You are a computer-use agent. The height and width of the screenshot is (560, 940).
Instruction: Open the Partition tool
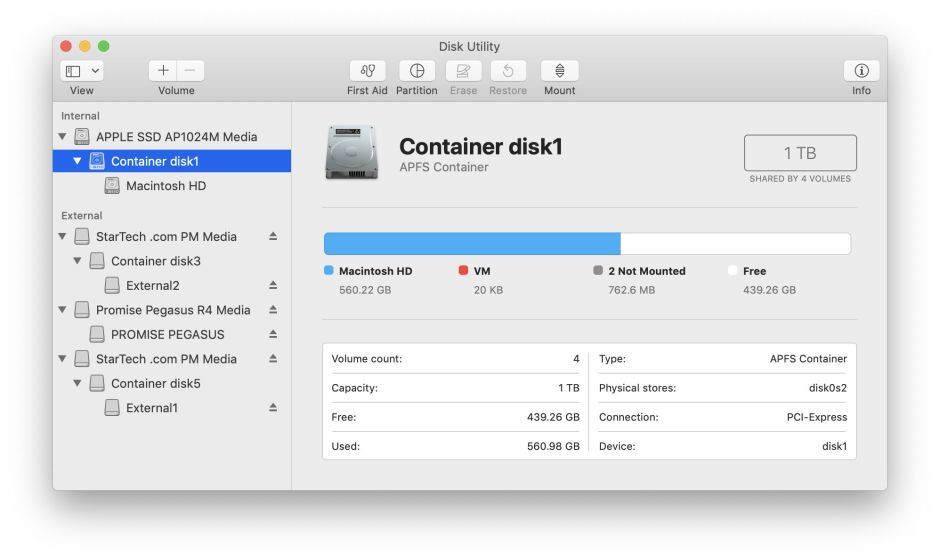click(416, 71)
